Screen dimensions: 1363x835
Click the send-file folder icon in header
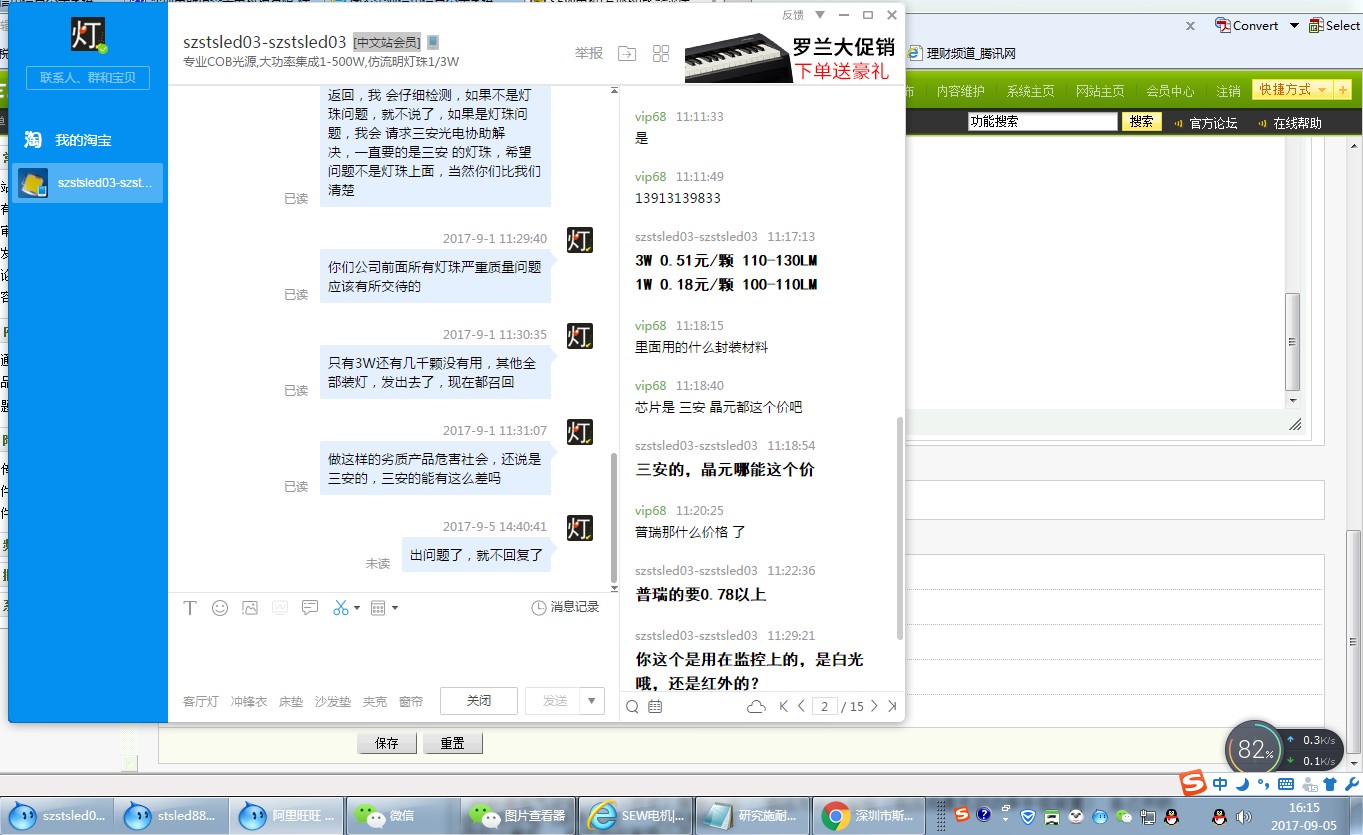(627, 53)
